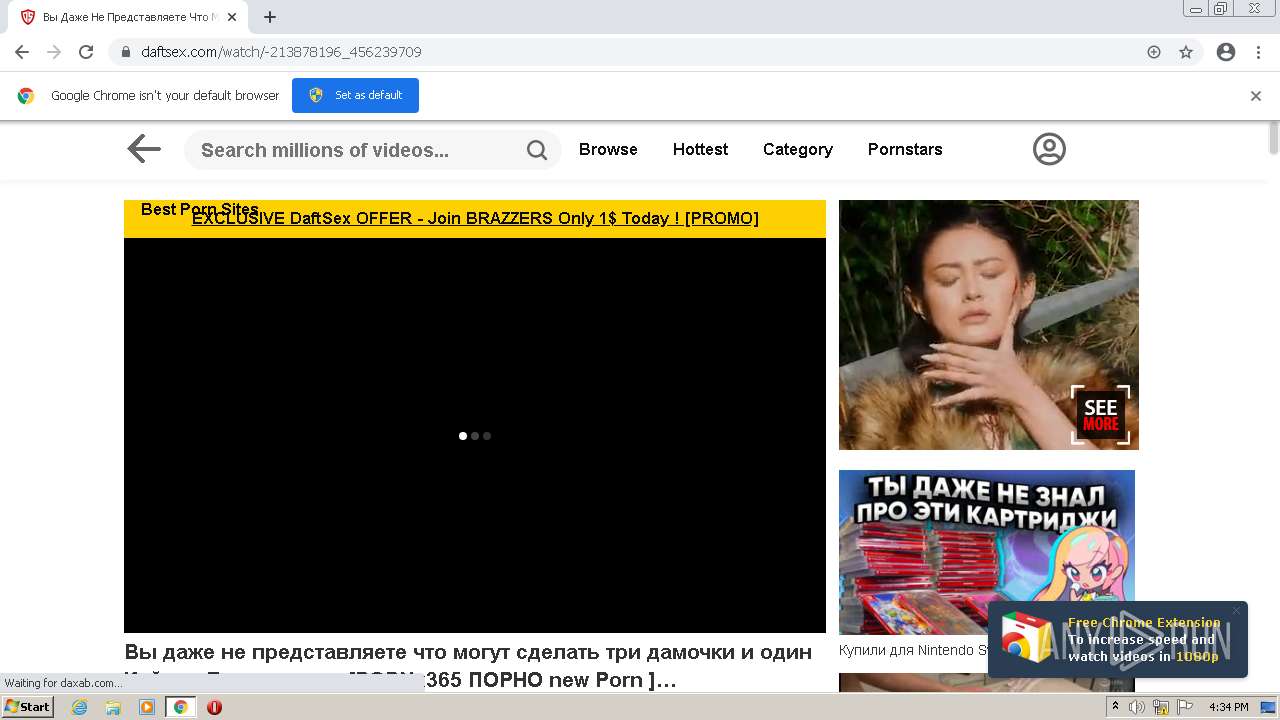Bookmark this page with the star icon
The width and height of the screenshot is (1280, 720).
(1186, 52)
